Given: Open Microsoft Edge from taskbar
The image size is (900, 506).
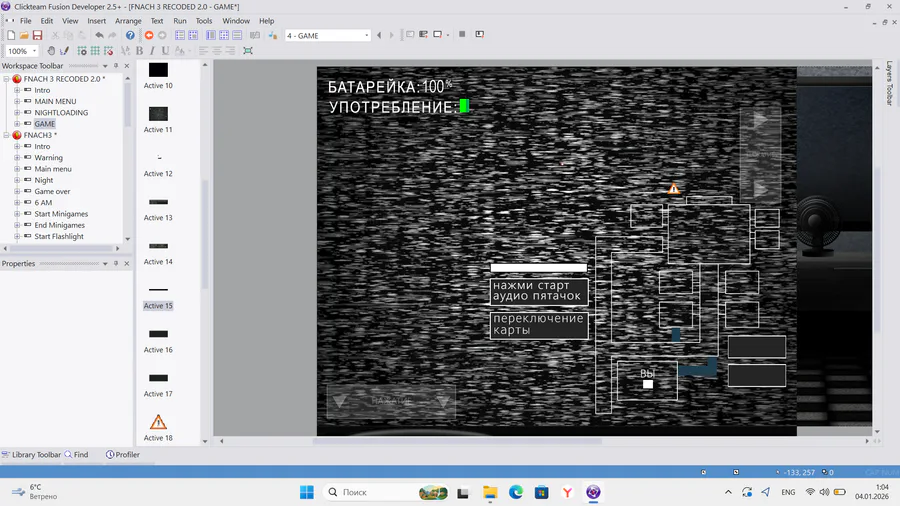Looking at the screenshot, I should pos(515,492).
